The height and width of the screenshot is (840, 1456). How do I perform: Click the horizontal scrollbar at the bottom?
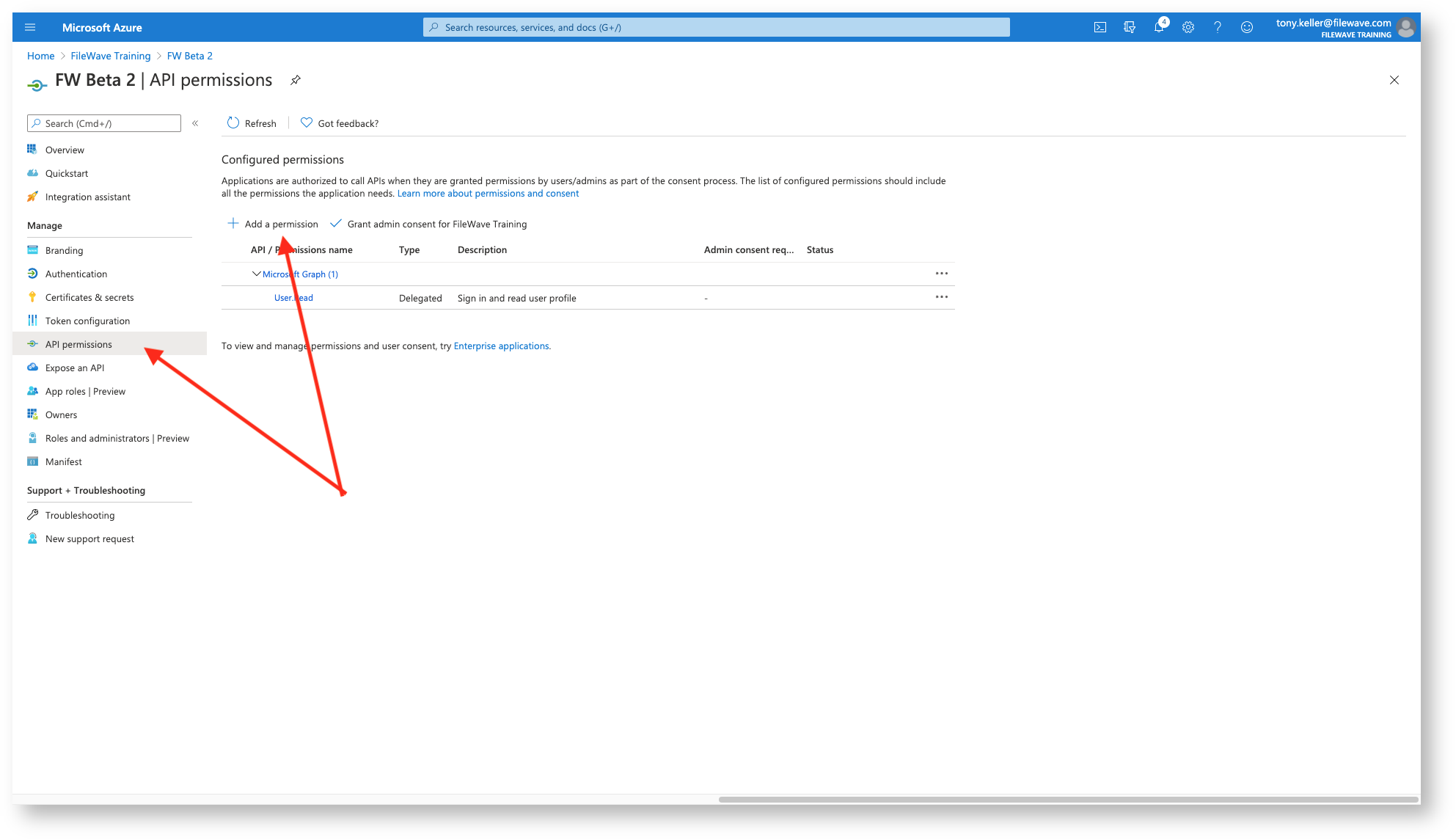pyautogui.click(x=1068, y=799)
